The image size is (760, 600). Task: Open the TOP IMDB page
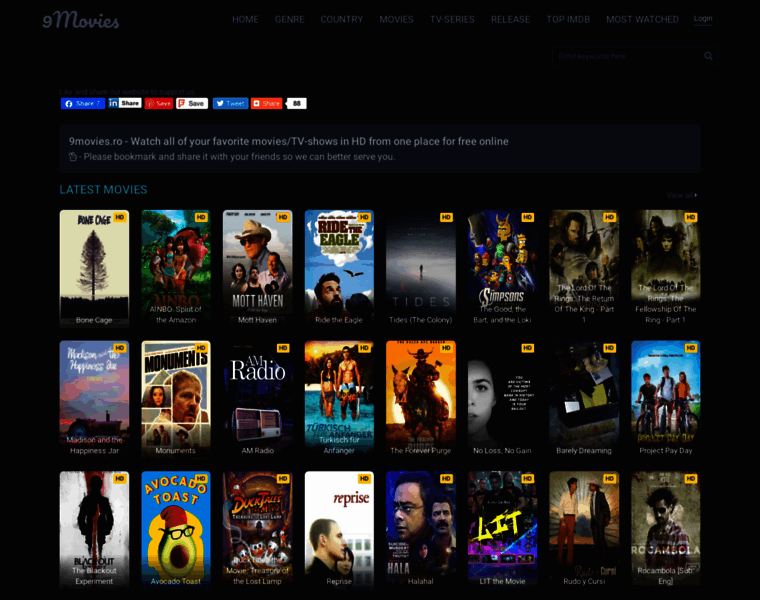click(568, 19)
